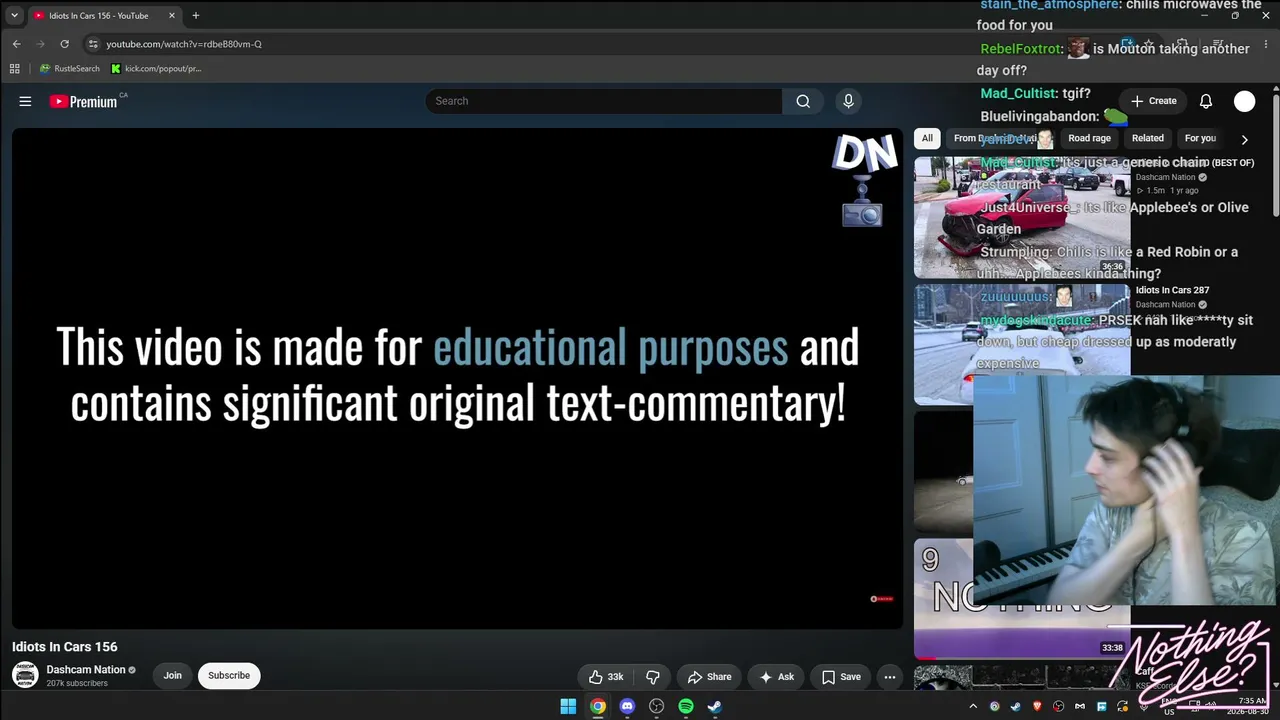Viewport: 1280px width, 720px height.
Task: Select the Road rage filter chip
Action: tap(1089, 139)
